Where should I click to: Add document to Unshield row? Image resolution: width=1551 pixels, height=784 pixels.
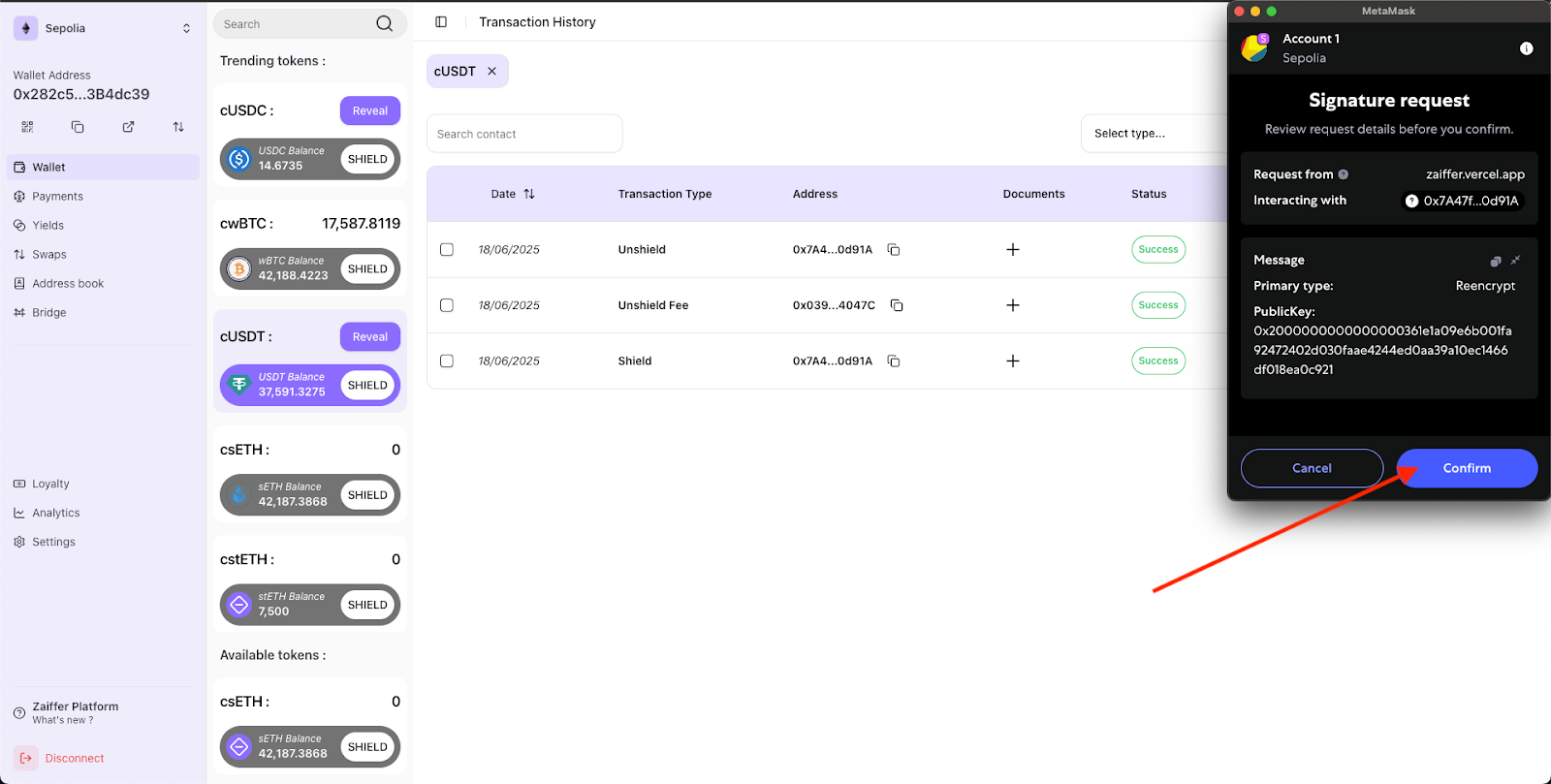point(1013,249)
